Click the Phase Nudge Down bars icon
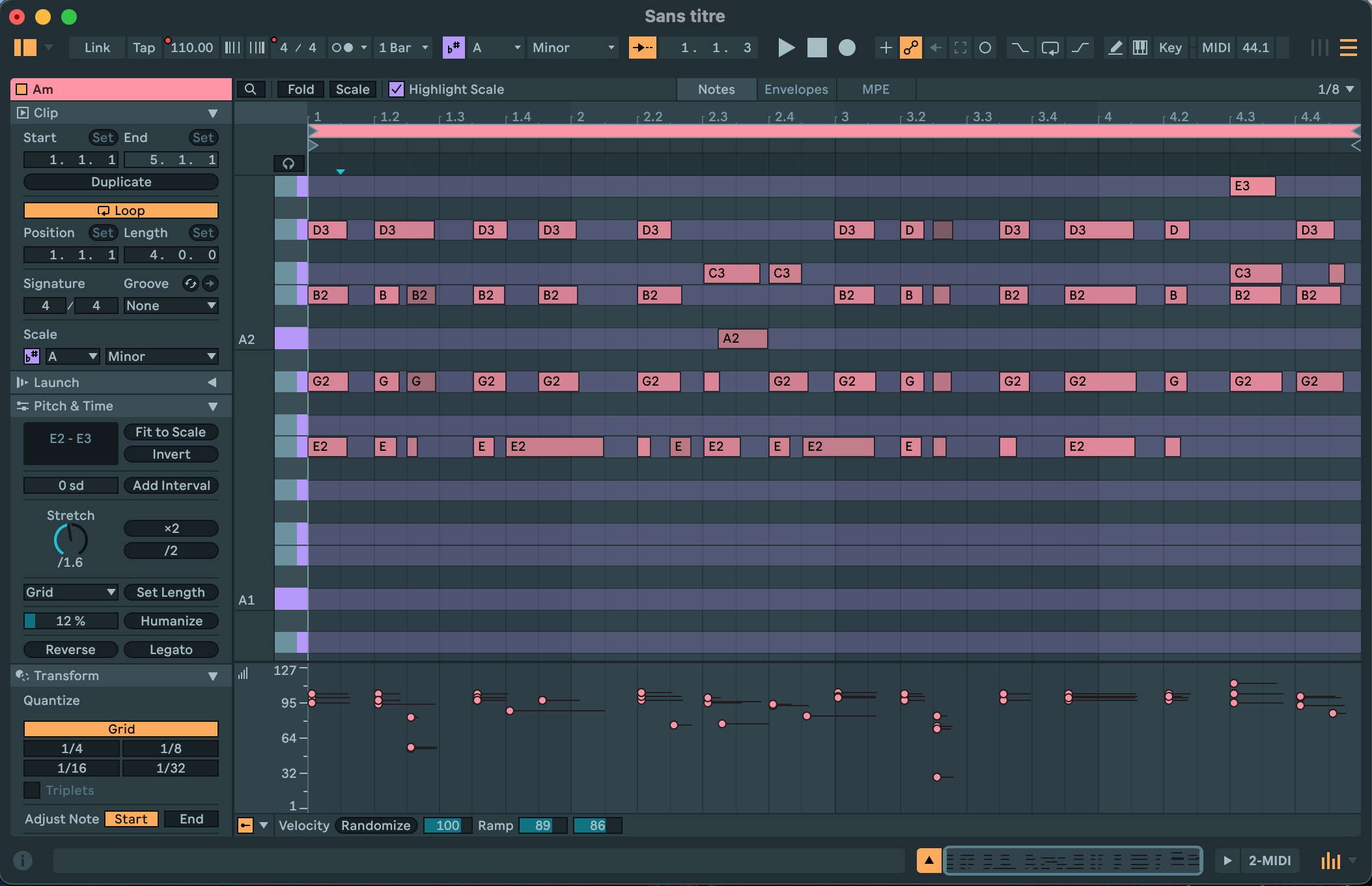The height and width of the screenshot is (886, 1372). (x=232, y=48)
